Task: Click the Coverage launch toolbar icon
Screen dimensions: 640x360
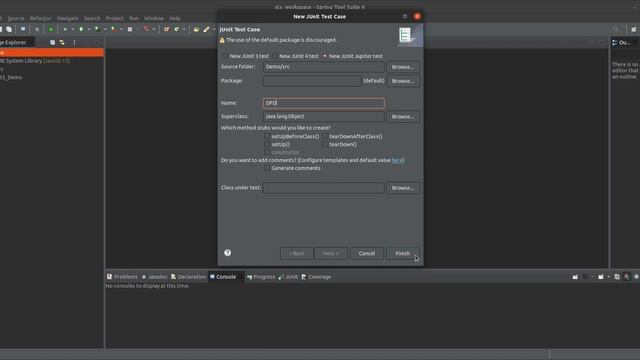Action: pos(98,29)
